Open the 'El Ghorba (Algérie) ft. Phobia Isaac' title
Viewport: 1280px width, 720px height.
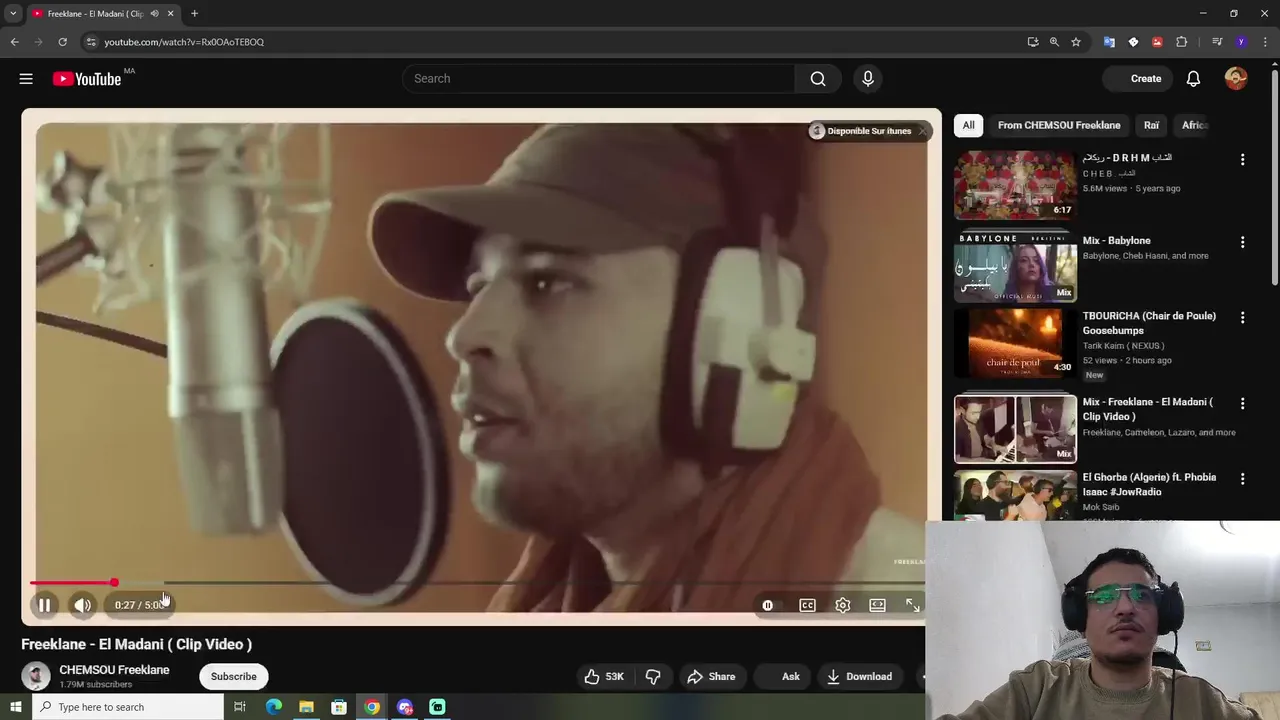[x=1149, y=484]
